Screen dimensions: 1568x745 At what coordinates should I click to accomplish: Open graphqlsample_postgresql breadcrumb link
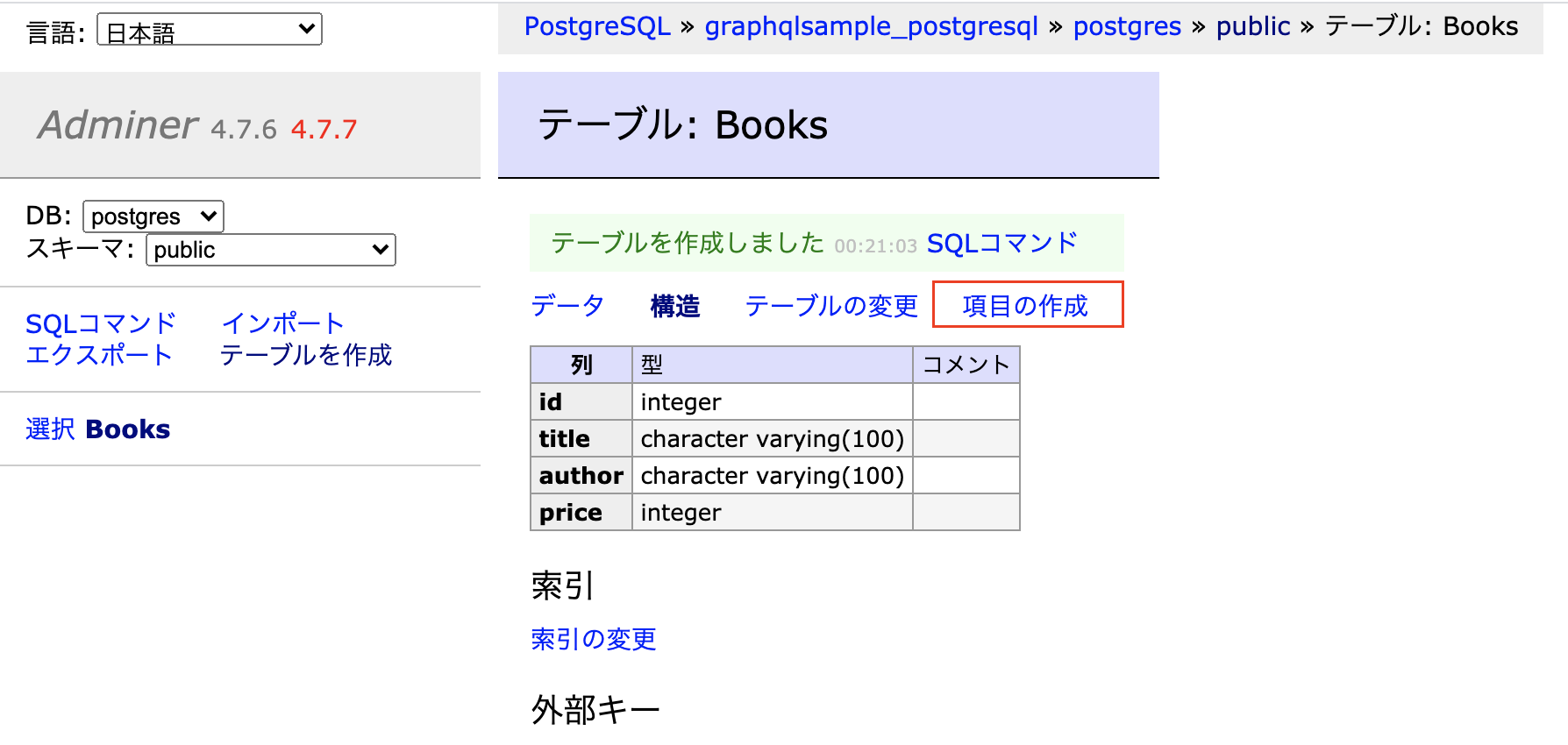872,26
